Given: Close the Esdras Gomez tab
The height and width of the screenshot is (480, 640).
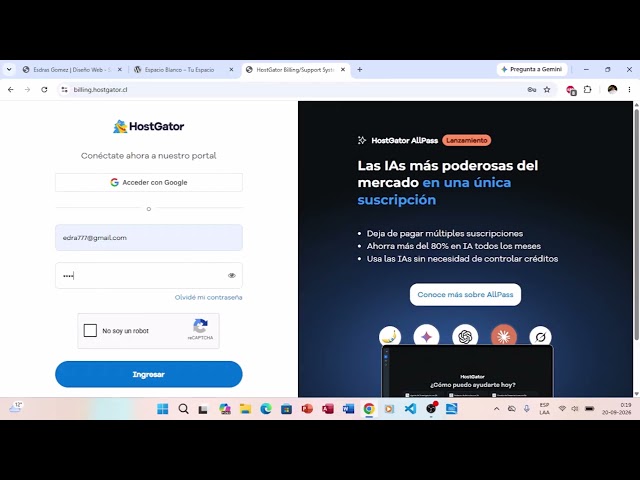Looking at the screenshot, I should pyautogui.click(x=120, y=70).
